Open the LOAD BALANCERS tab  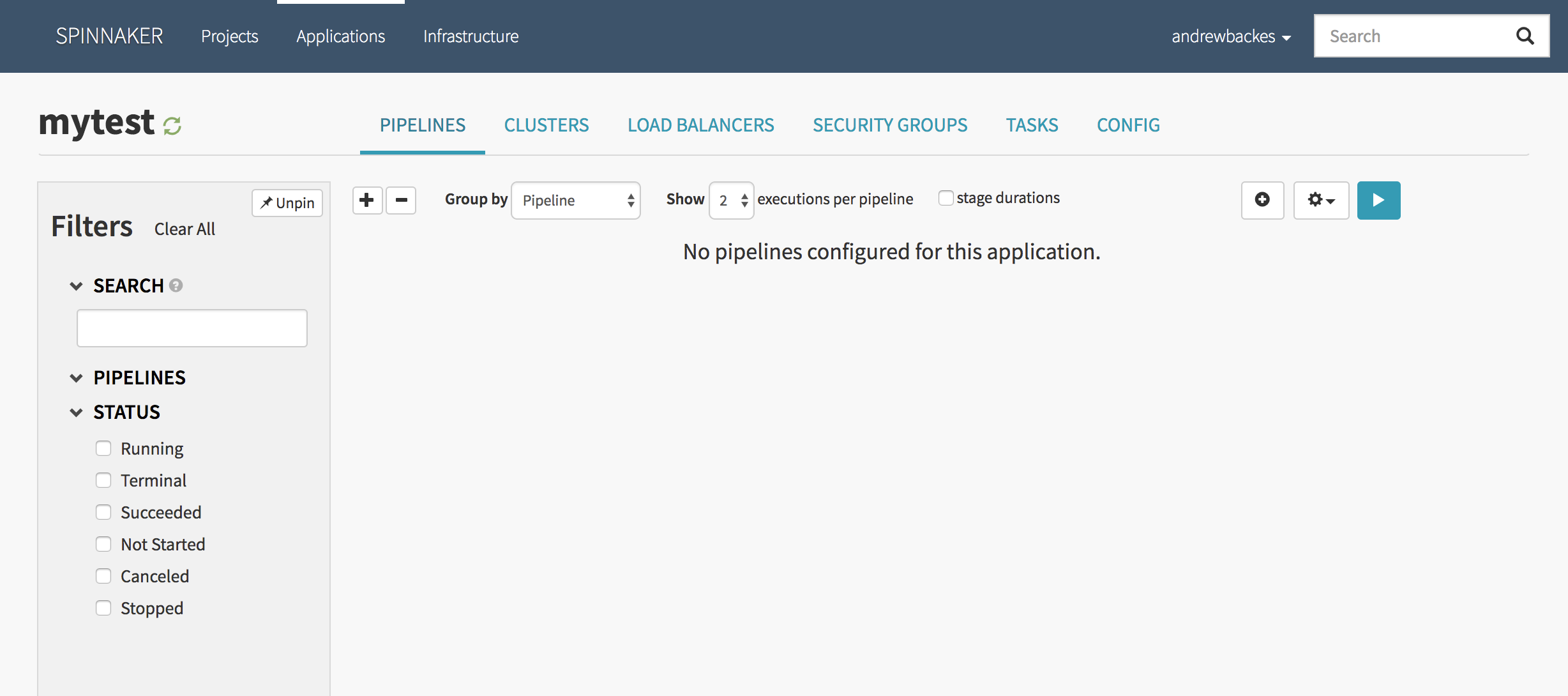click(x=700, y=125)
